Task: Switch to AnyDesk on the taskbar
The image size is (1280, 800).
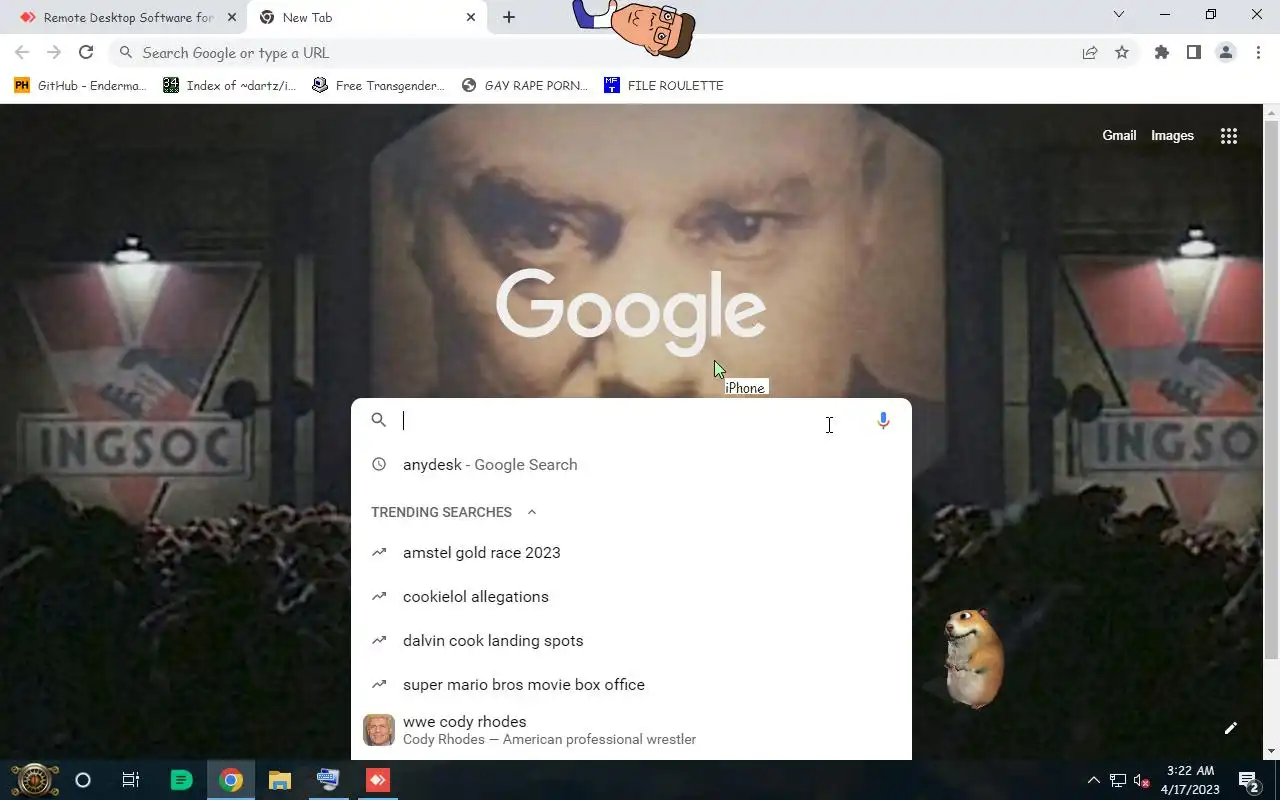Action: click(377, 780)
